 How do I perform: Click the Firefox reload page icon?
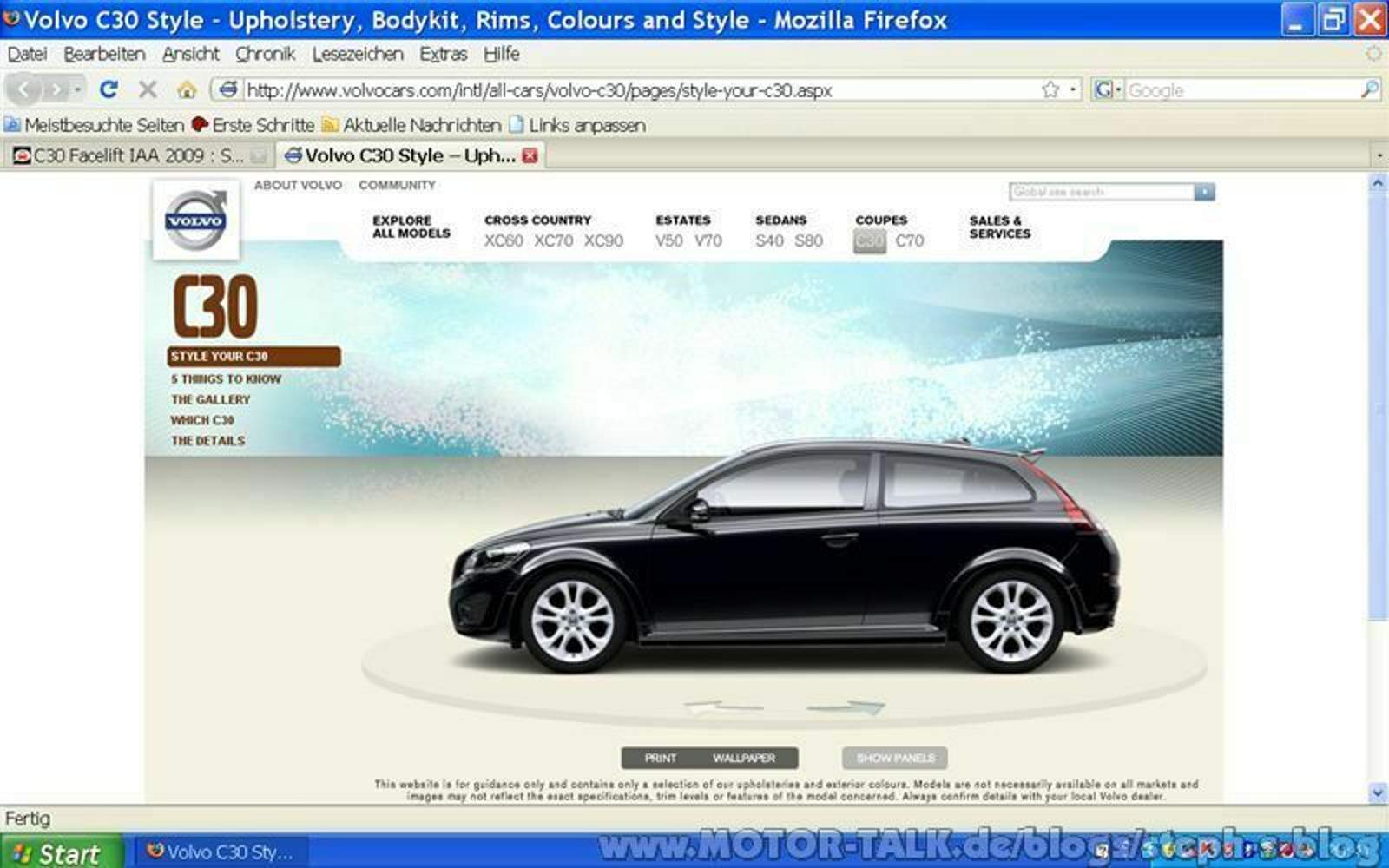coord(109,89)
